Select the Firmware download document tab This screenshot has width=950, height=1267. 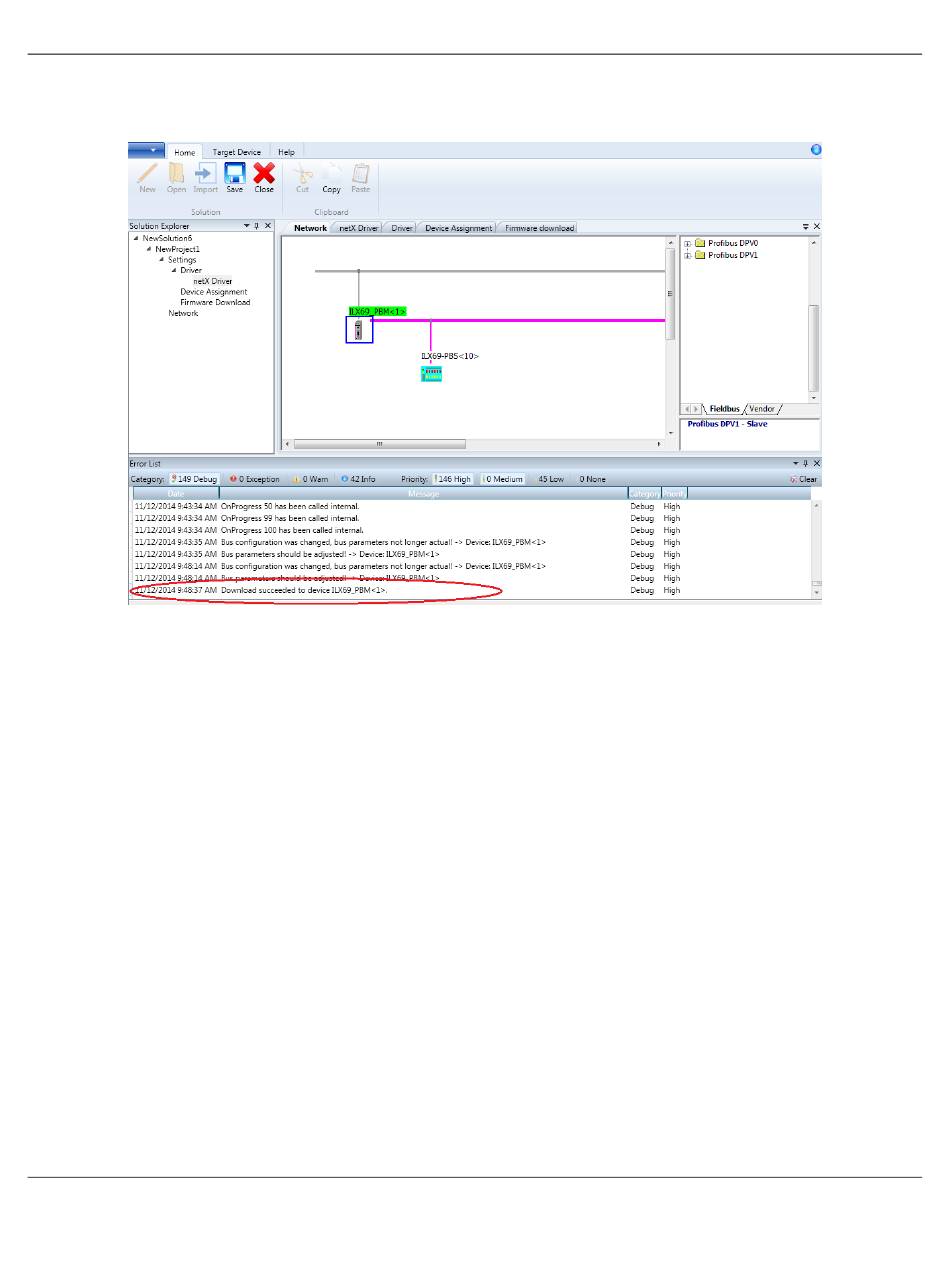click(539, 228)
